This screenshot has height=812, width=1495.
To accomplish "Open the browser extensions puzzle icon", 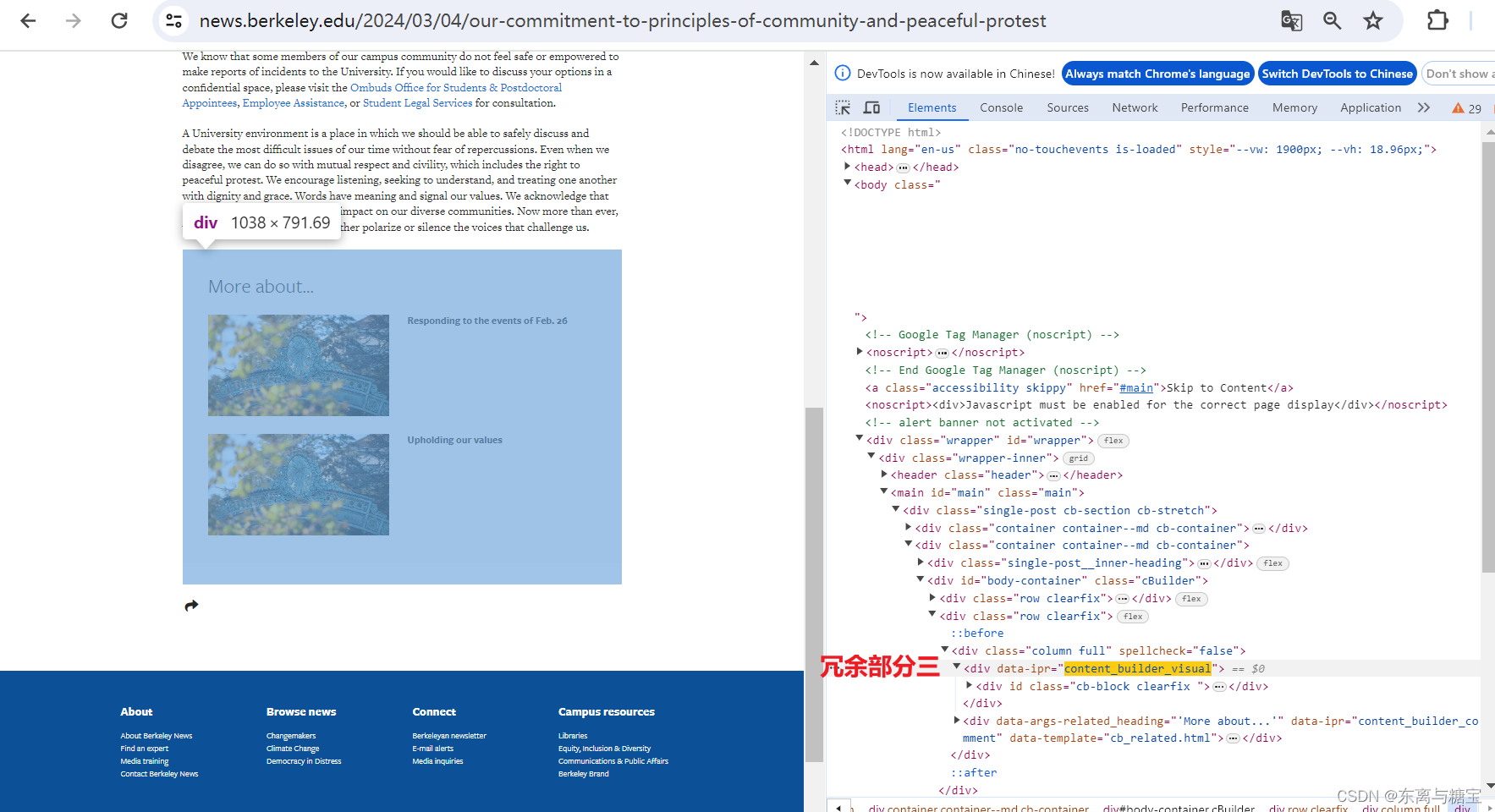I will tap(1437, 20).
